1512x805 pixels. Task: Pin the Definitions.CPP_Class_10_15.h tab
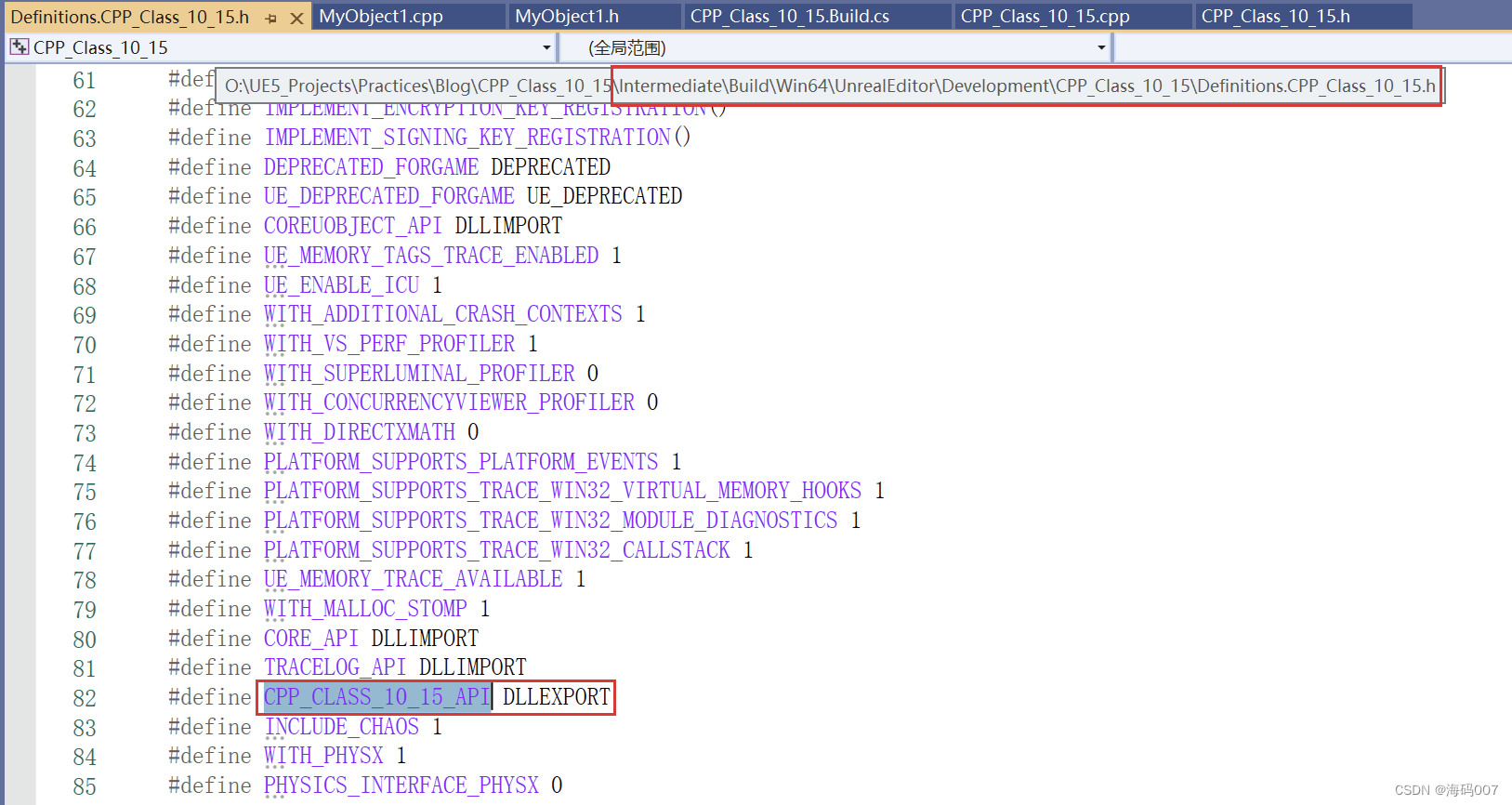(x=270, y=18)
